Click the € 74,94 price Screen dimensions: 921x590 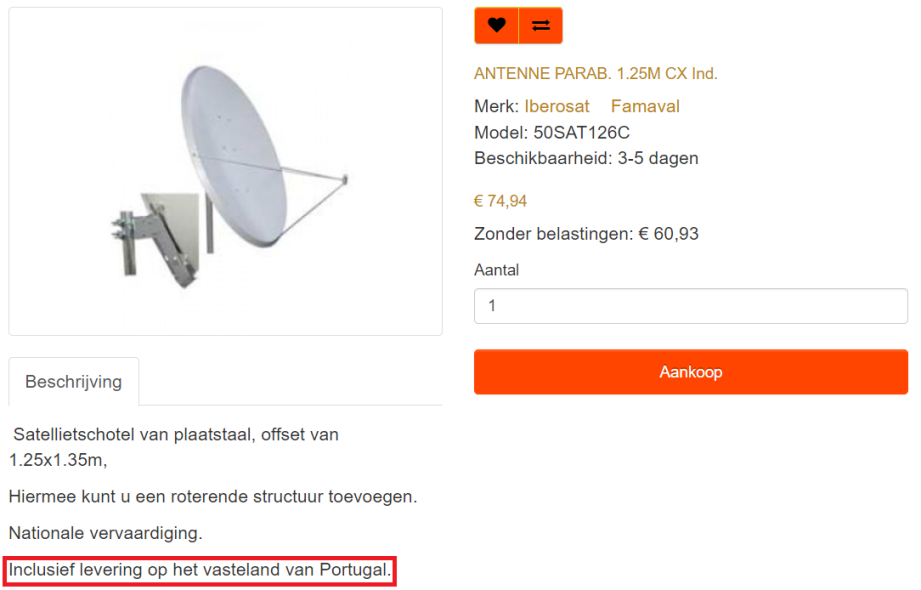(x=500, y=201)
